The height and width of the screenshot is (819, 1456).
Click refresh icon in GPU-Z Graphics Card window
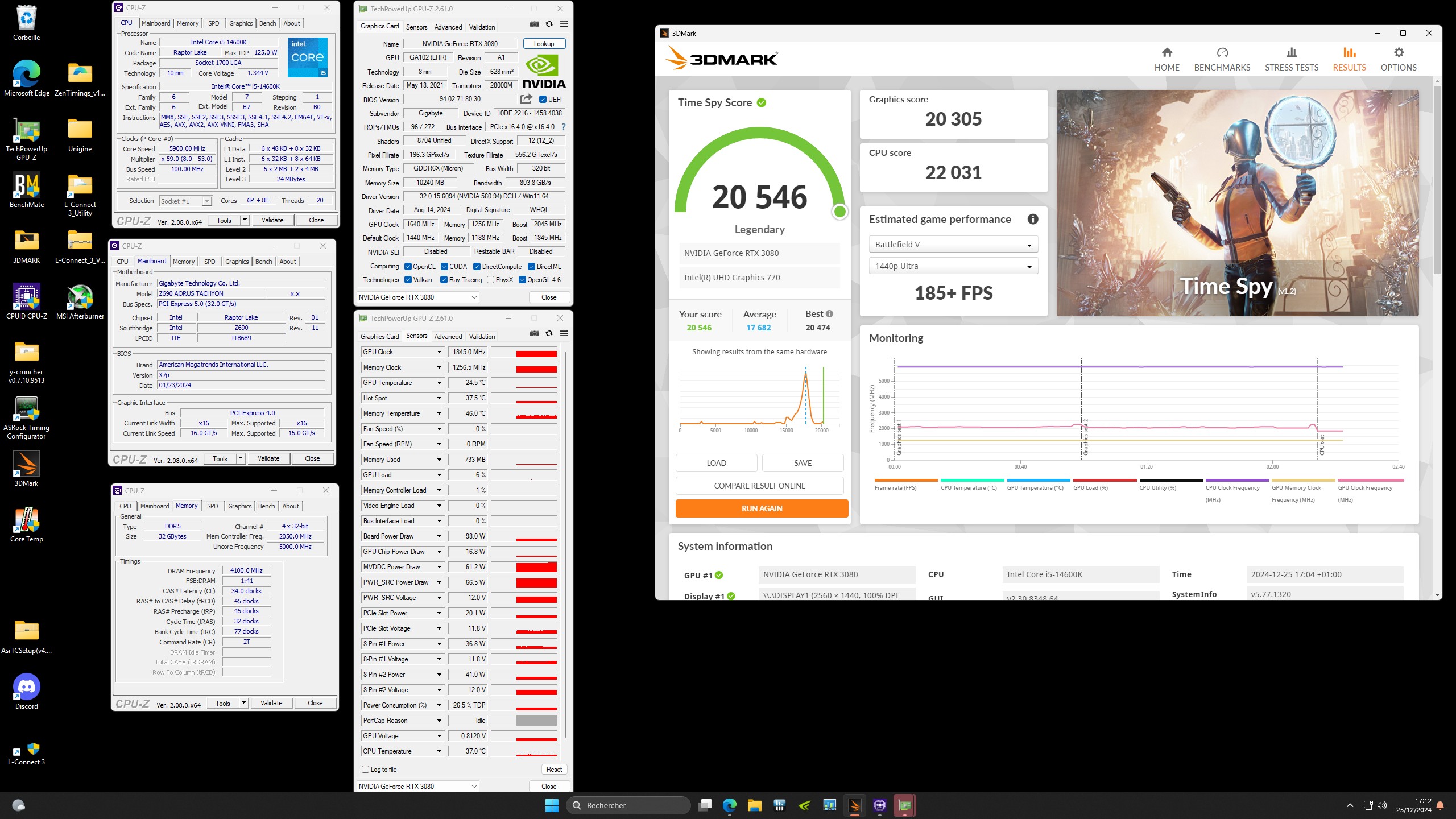(549, 24)
